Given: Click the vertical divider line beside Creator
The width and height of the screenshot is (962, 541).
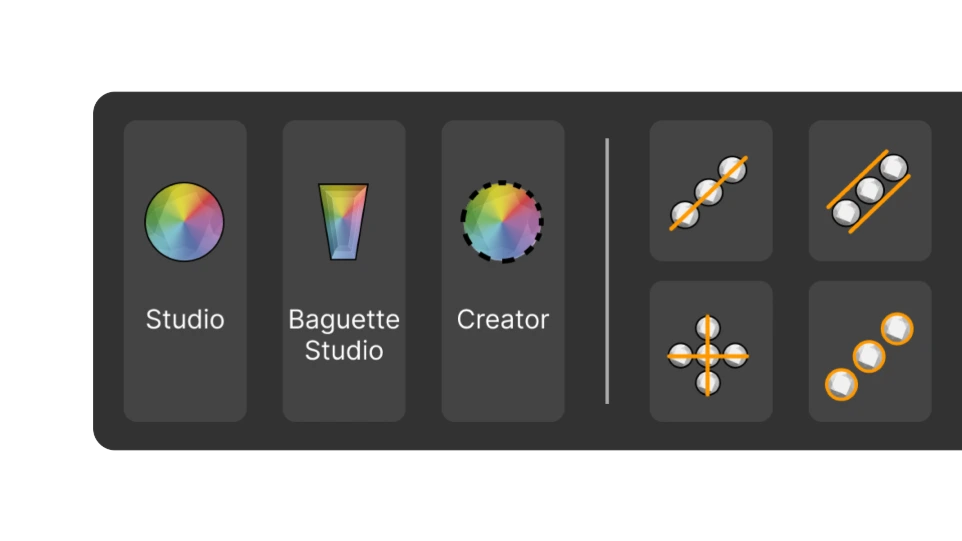Looking at the screenshot, I should 607,271.
